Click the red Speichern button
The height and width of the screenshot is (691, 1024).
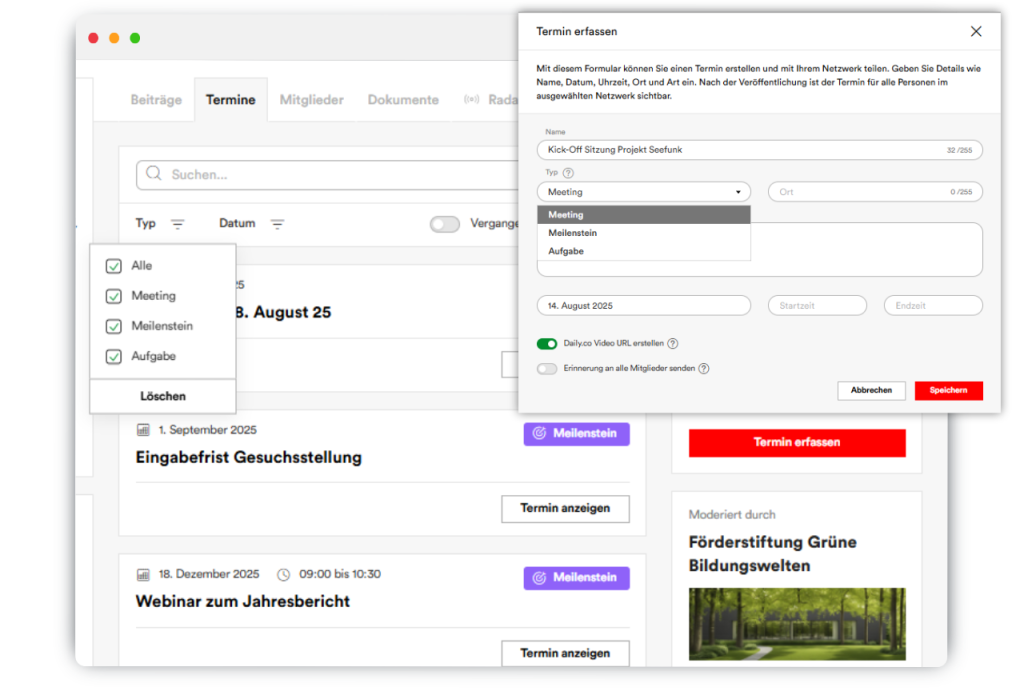pos(948,391)
